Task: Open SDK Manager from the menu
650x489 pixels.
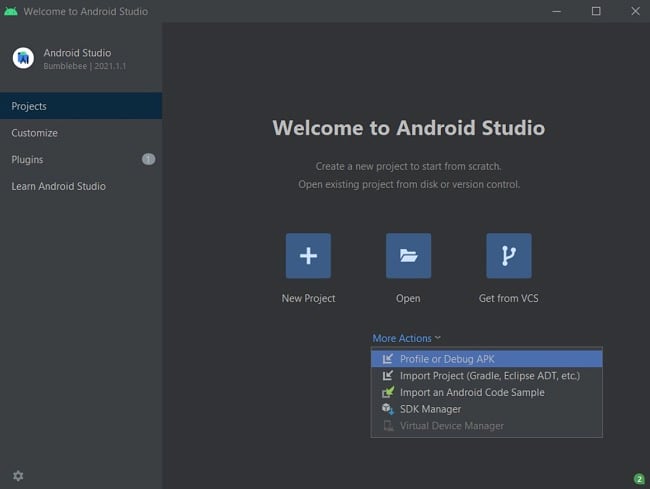Action: 487,409
